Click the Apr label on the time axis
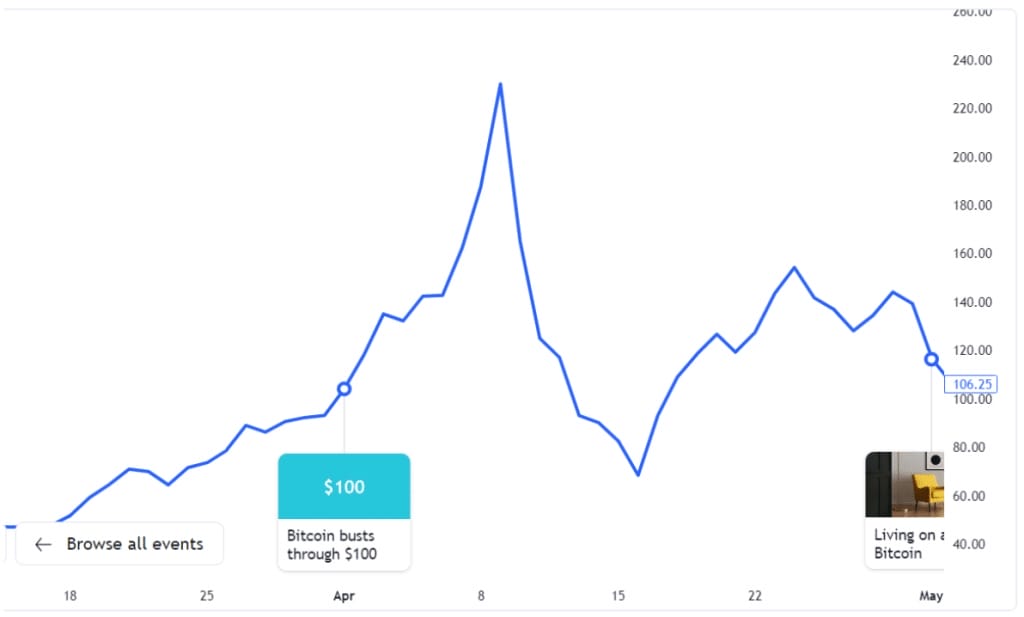 [343, 595]
